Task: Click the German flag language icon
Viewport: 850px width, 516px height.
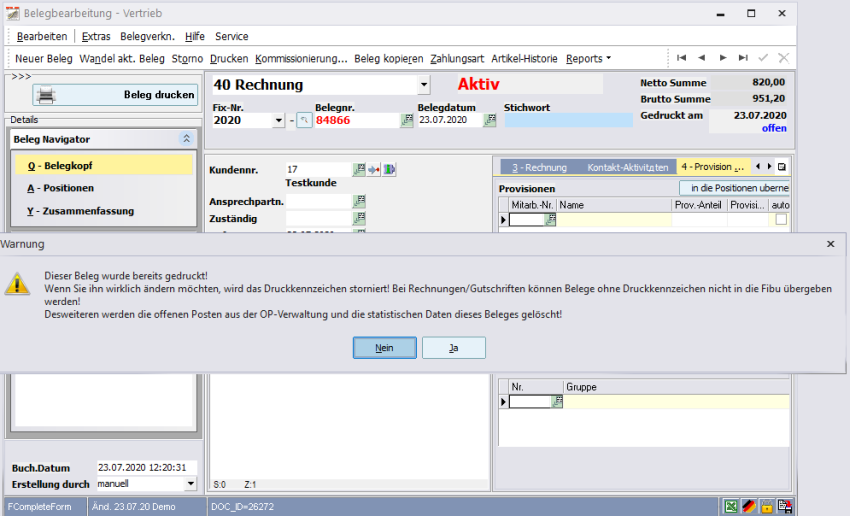Action: point(748,507)
